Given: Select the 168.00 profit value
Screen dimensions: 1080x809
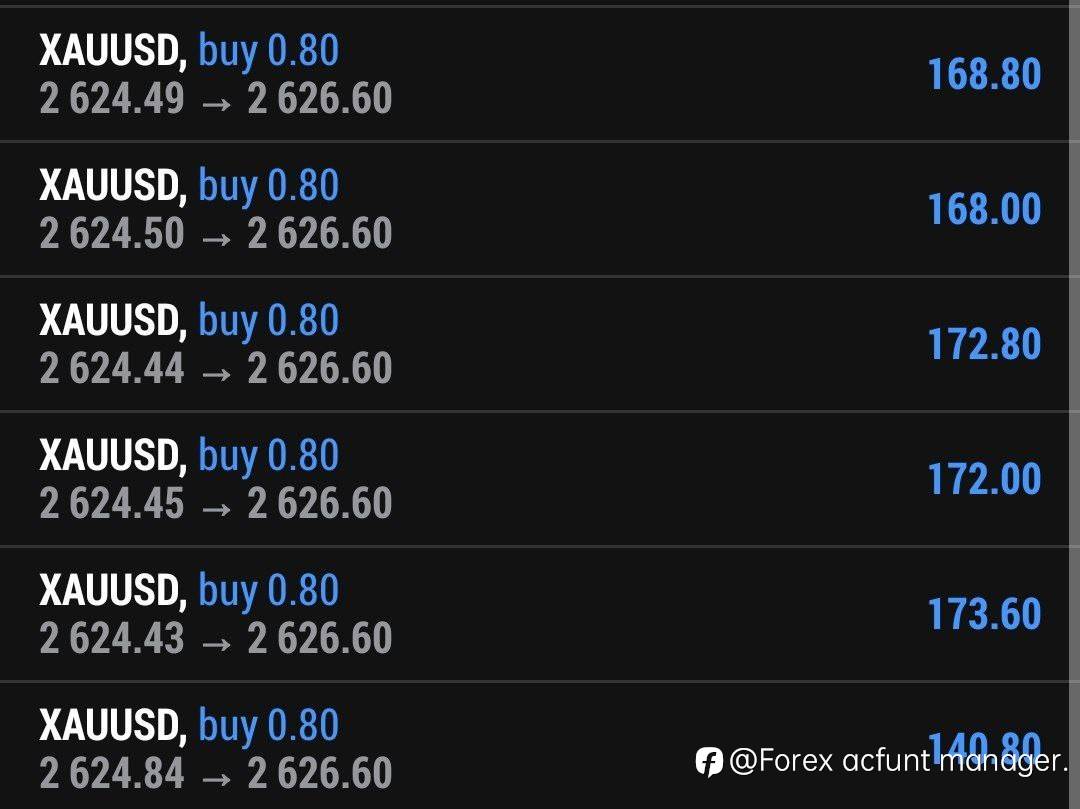Looking at the screenshot, I should click(x=984, y=209).
